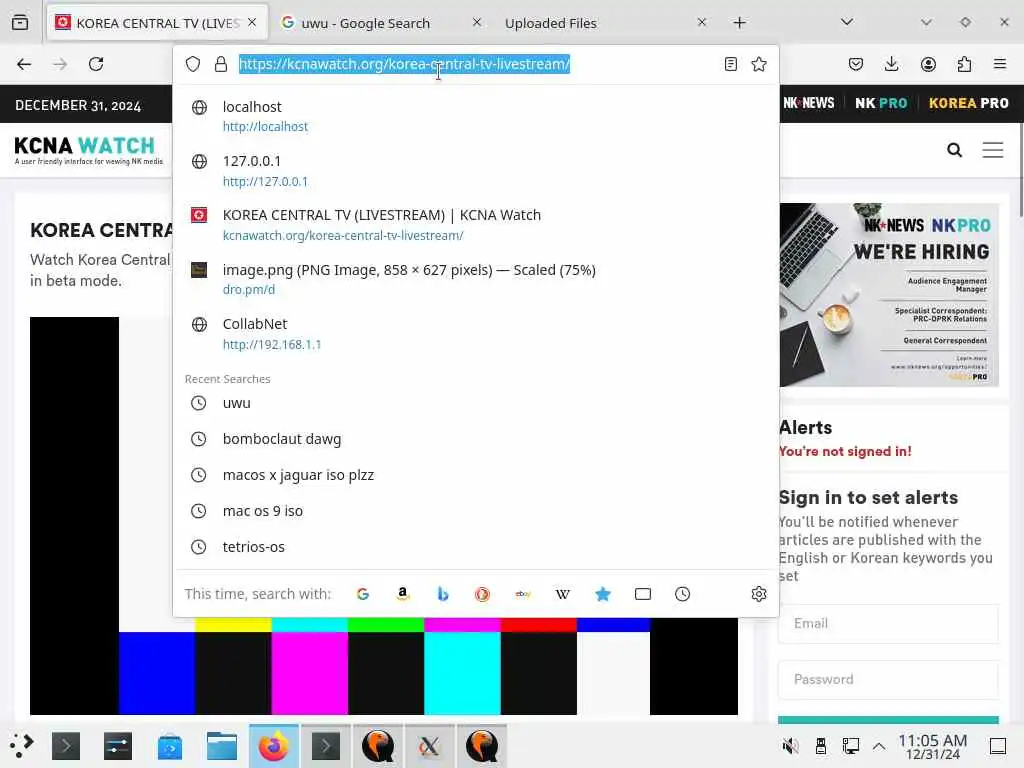
Task: Open the NK PRO link in header
Action: click(881, 103)
